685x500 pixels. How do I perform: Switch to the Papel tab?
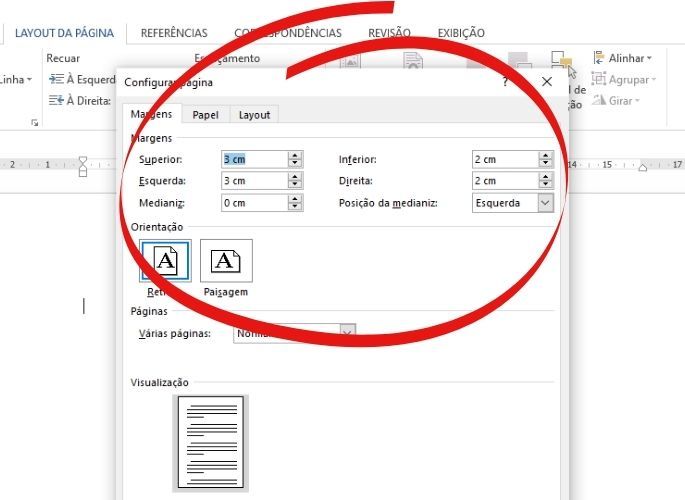[x=206, y=115]
